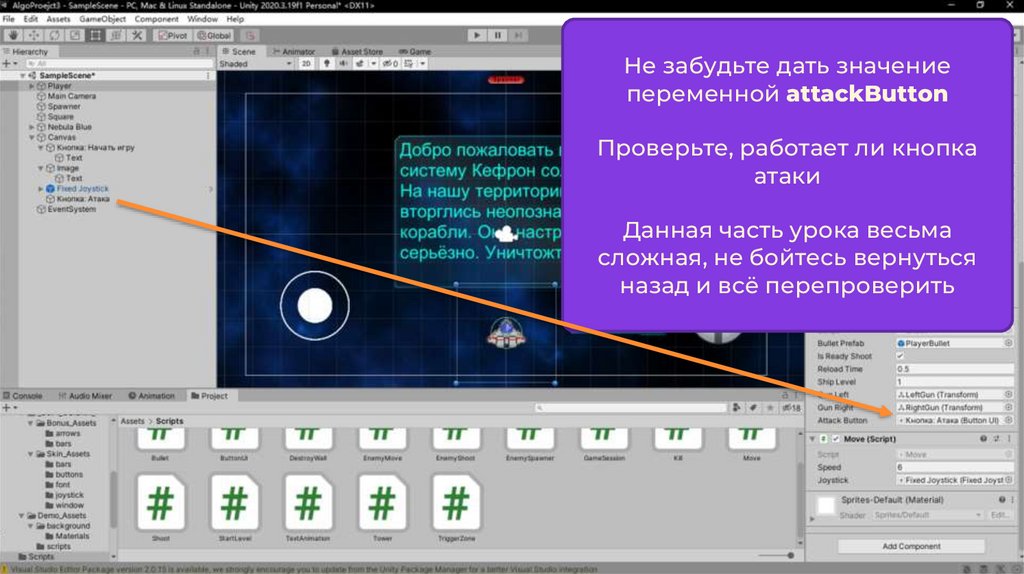Select the Rect tool in toolbar

click(x=96, y=35)
